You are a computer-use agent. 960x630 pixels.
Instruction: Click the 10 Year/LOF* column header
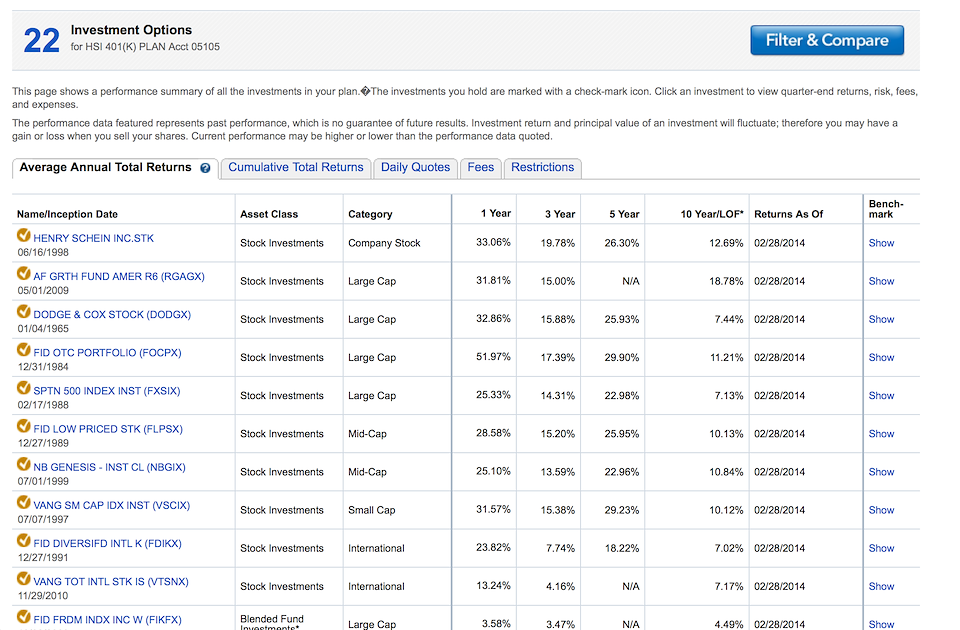712,214
